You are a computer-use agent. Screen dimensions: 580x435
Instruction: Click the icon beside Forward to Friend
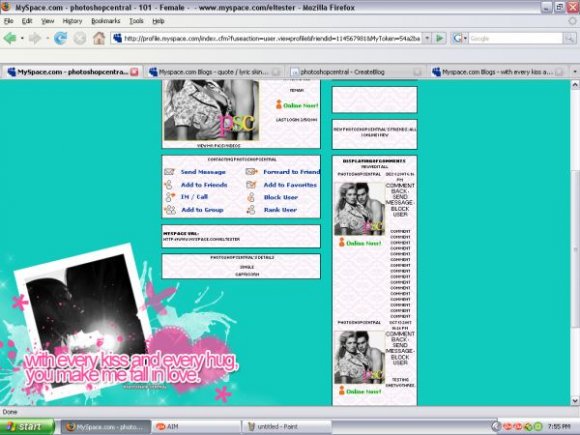coord(252,172)
